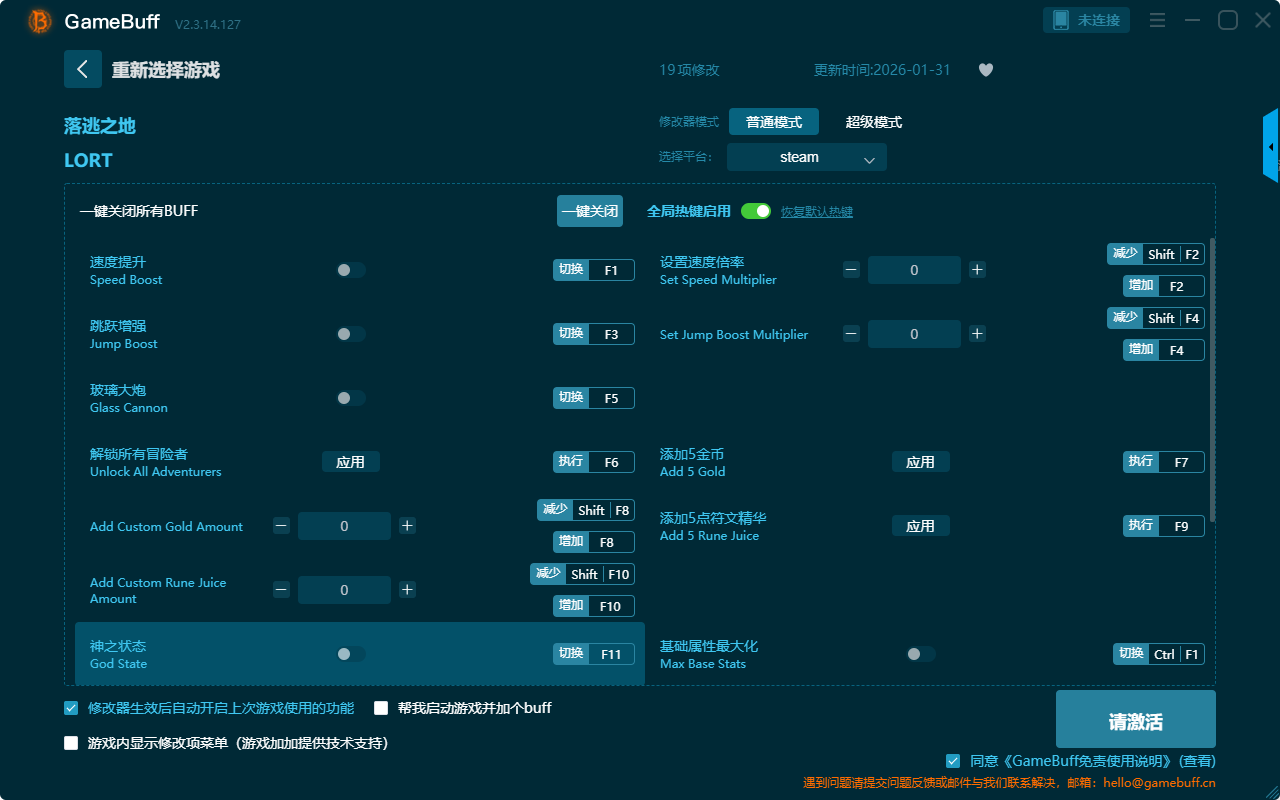
Task: Click minus icon for Add Custom Gold Amount
Action: point(281,526)
